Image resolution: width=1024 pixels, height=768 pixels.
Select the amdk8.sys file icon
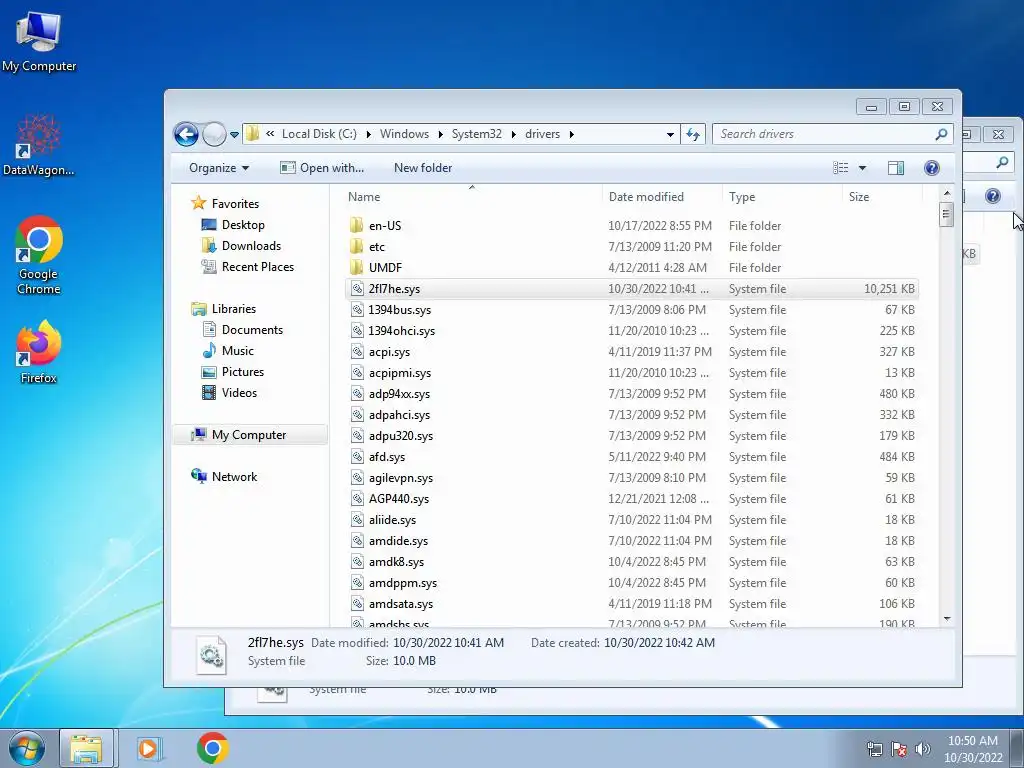(357, 562)
